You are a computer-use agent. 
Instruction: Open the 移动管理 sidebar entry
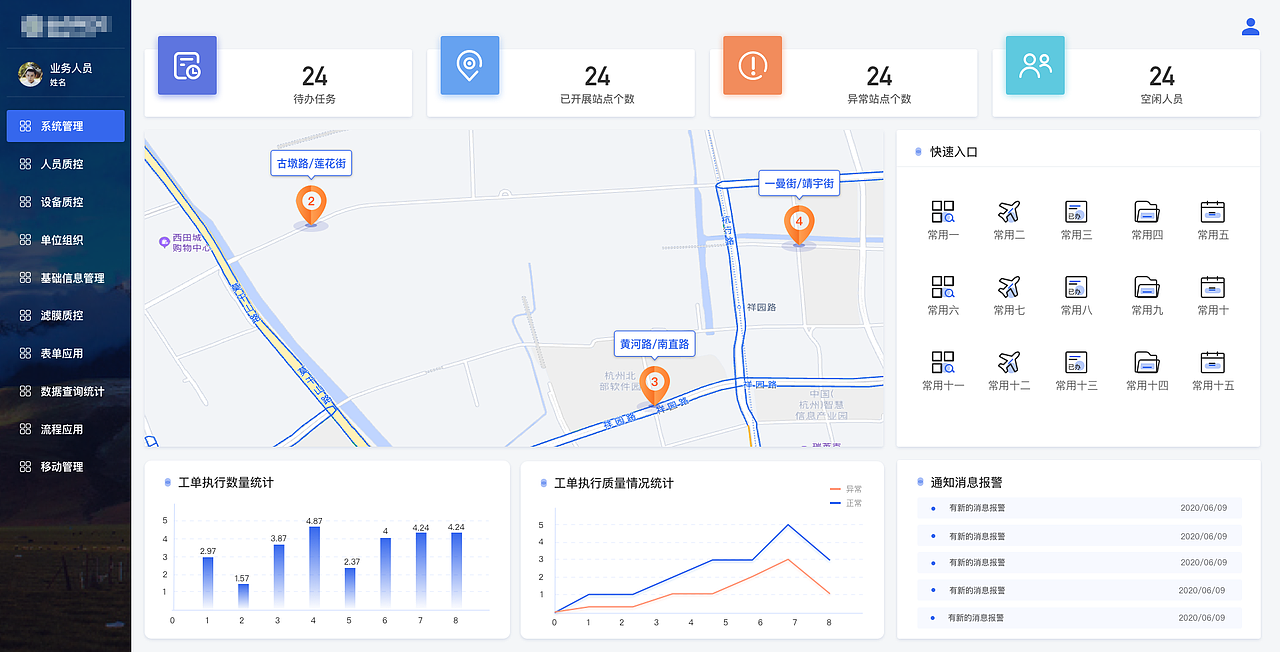(x=65, y=466)
